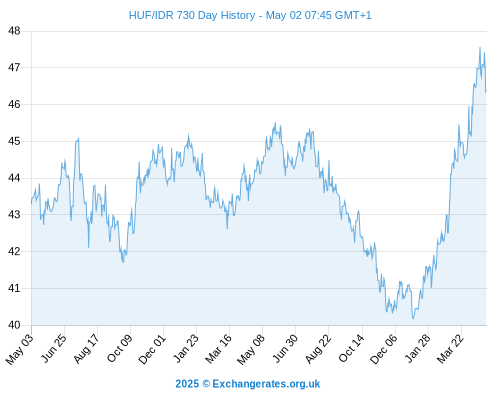Select the Dec 06 axis label
Image resolution: width=495 pixels, height=400 pixels.
point(384,349)
